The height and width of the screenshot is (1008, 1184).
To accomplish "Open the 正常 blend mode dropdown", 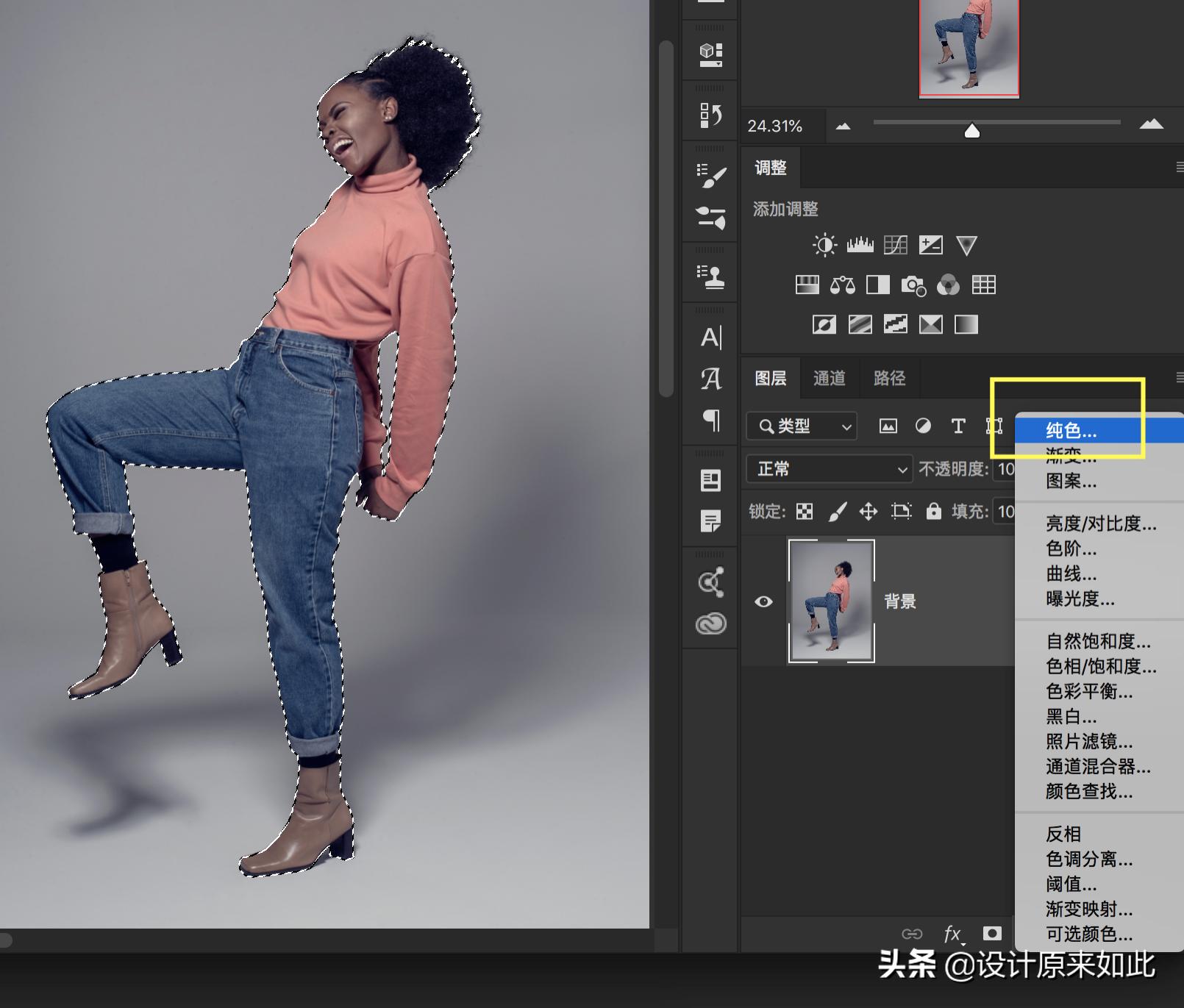I will coord(829,469).
